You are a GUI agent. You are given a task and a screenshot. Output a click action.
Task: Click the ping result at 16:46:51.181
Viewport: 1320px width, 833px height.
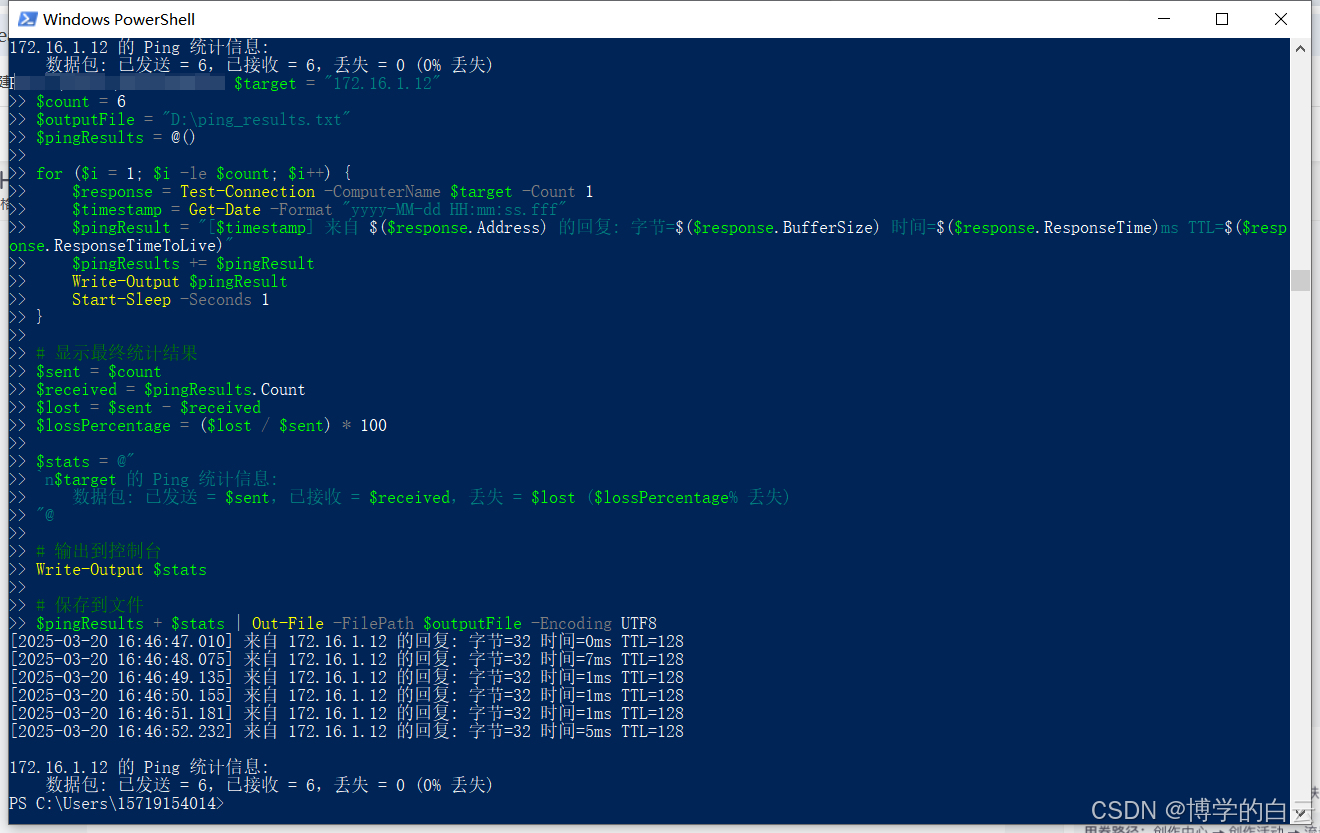(x=346, y=714)
